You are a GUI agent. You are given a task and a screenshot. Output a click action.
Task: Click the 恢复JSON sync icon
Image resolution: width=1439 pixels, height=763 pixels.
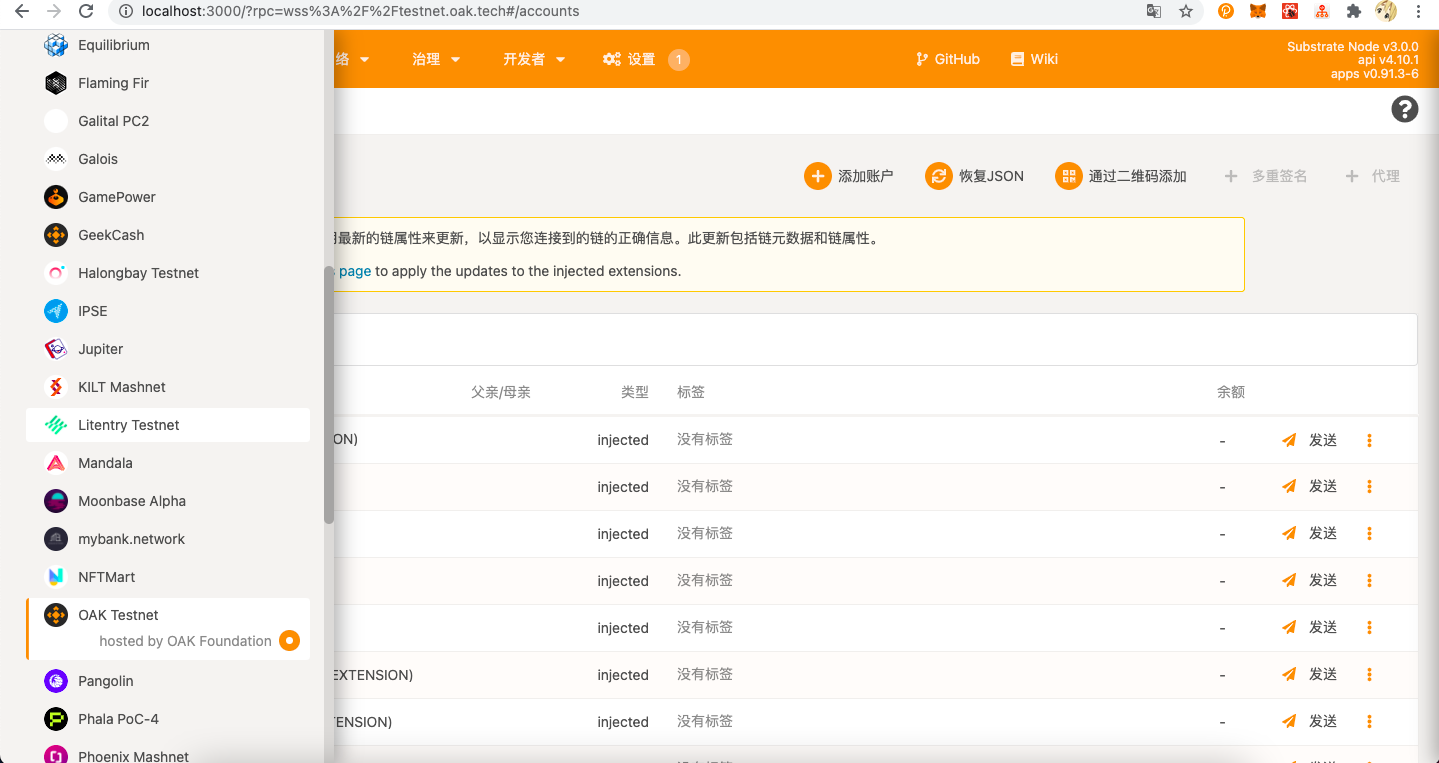pyautogui.click(x=938, y=176)
